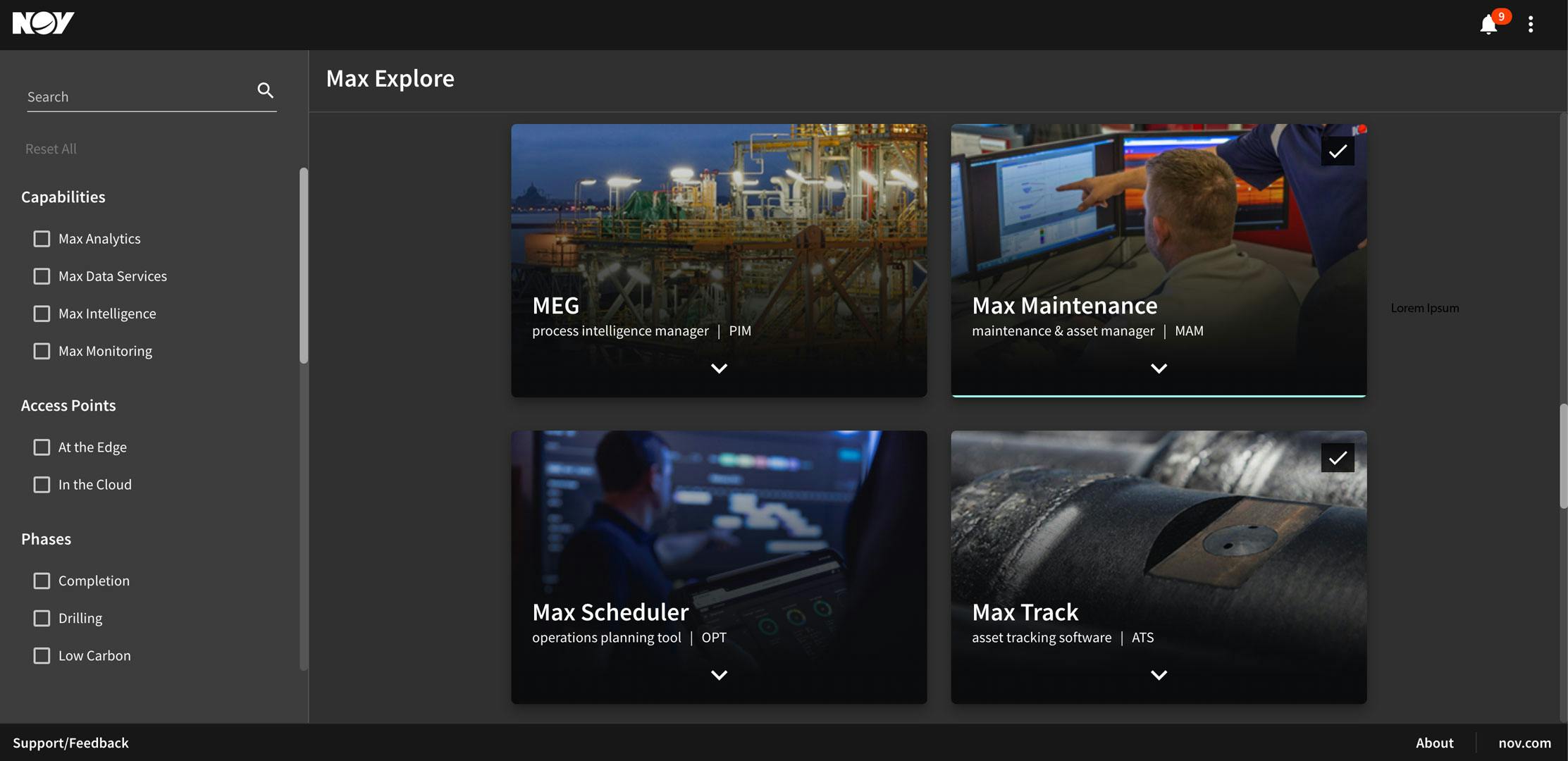1568x761 pixels.
Task: Click the NOV logo in header
Action: [43, 23]
